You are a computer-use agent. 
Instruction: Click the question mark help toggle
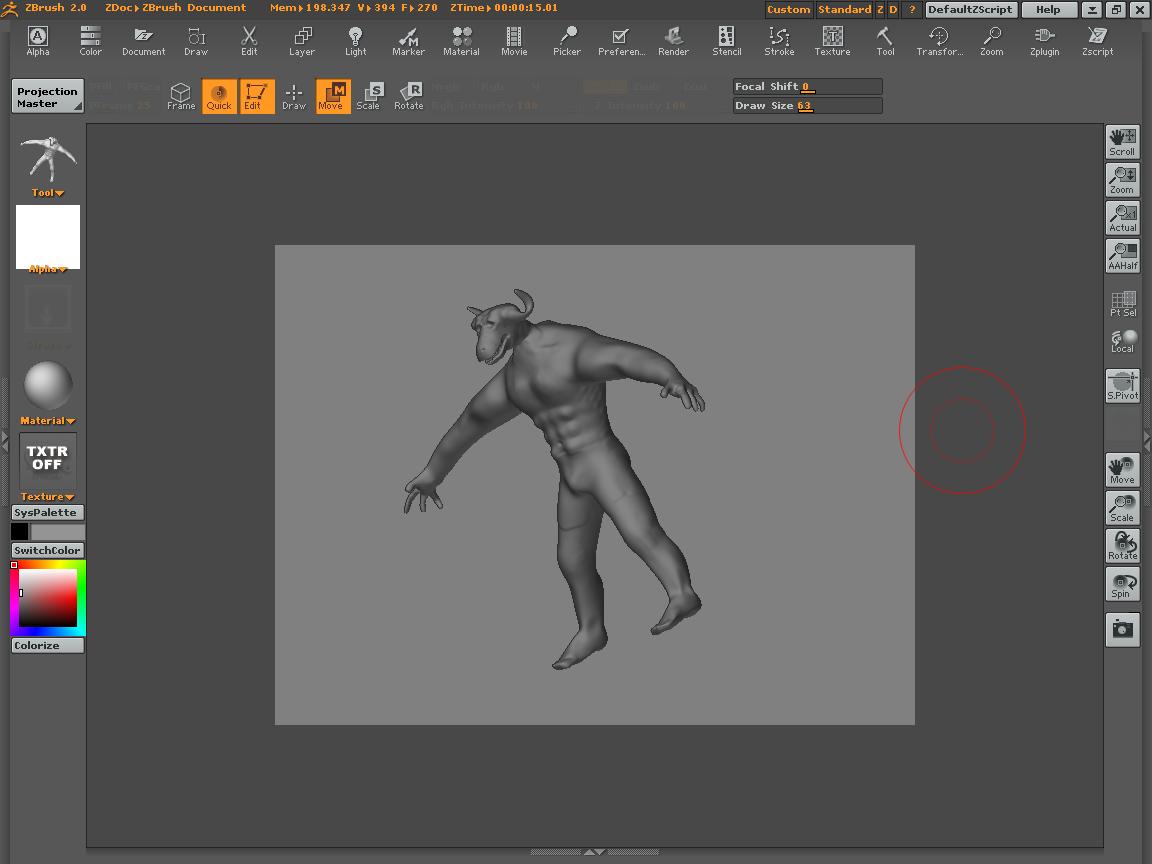912,10
